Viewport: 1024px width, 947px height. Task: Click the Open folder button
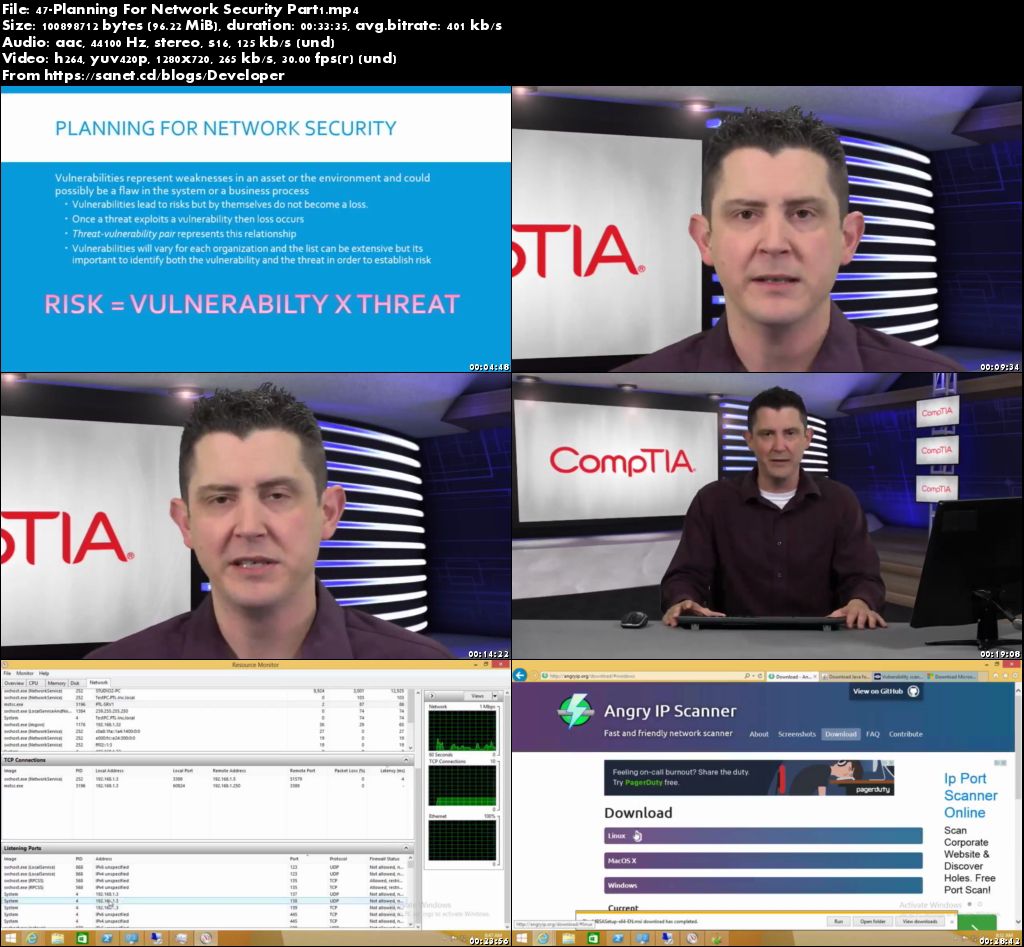point(873,922)
